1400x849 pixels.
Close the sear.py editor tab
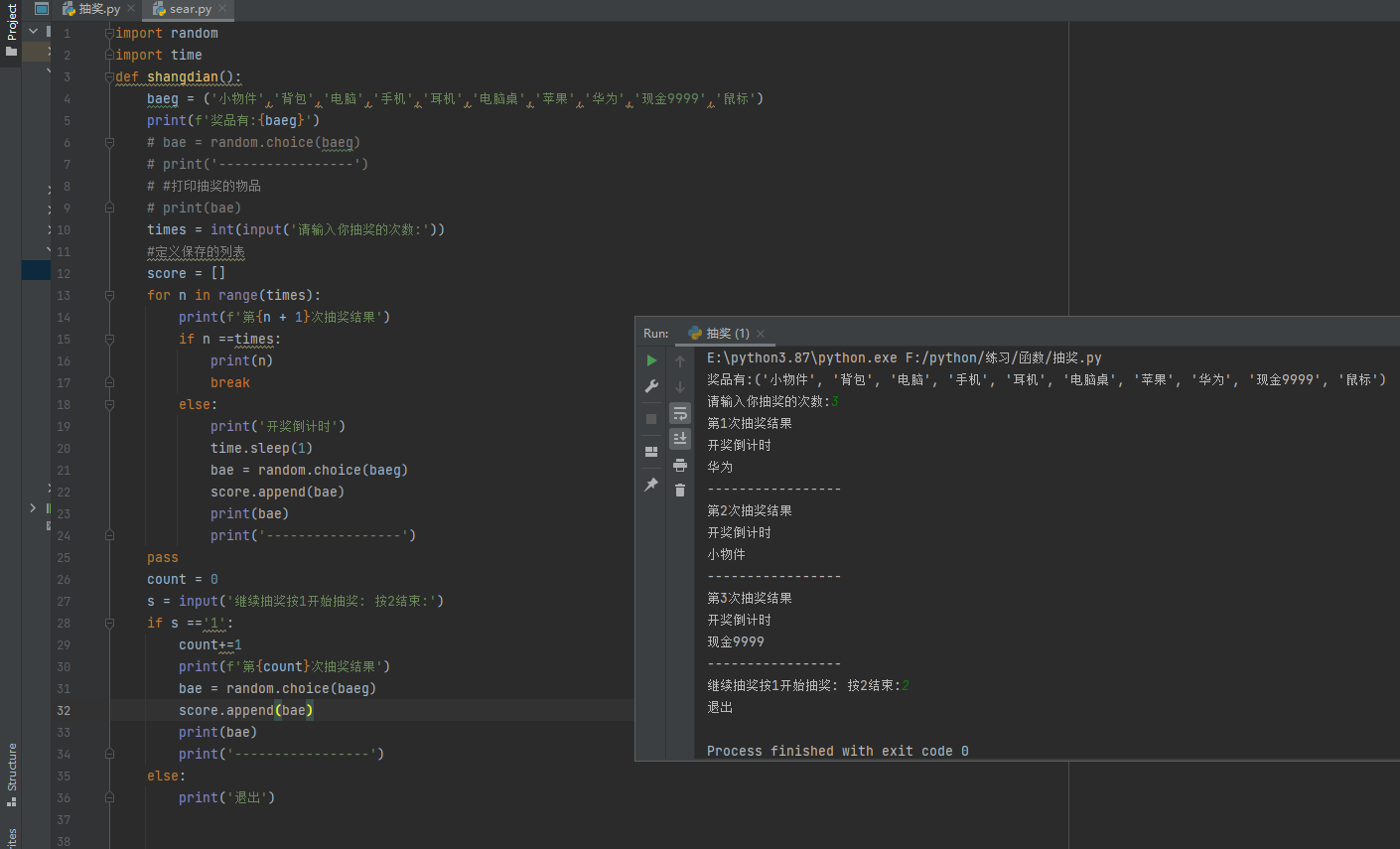[x=222, y=9]
